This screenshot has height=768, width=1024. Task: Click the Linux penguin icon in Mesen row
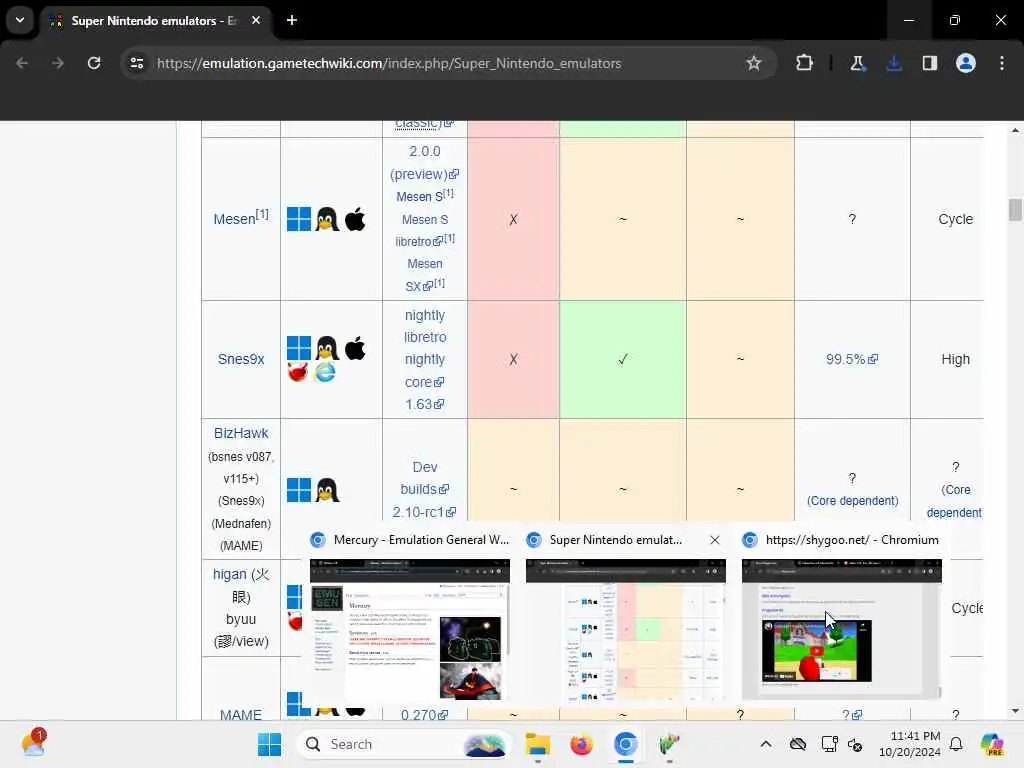[x=327, y=219]
